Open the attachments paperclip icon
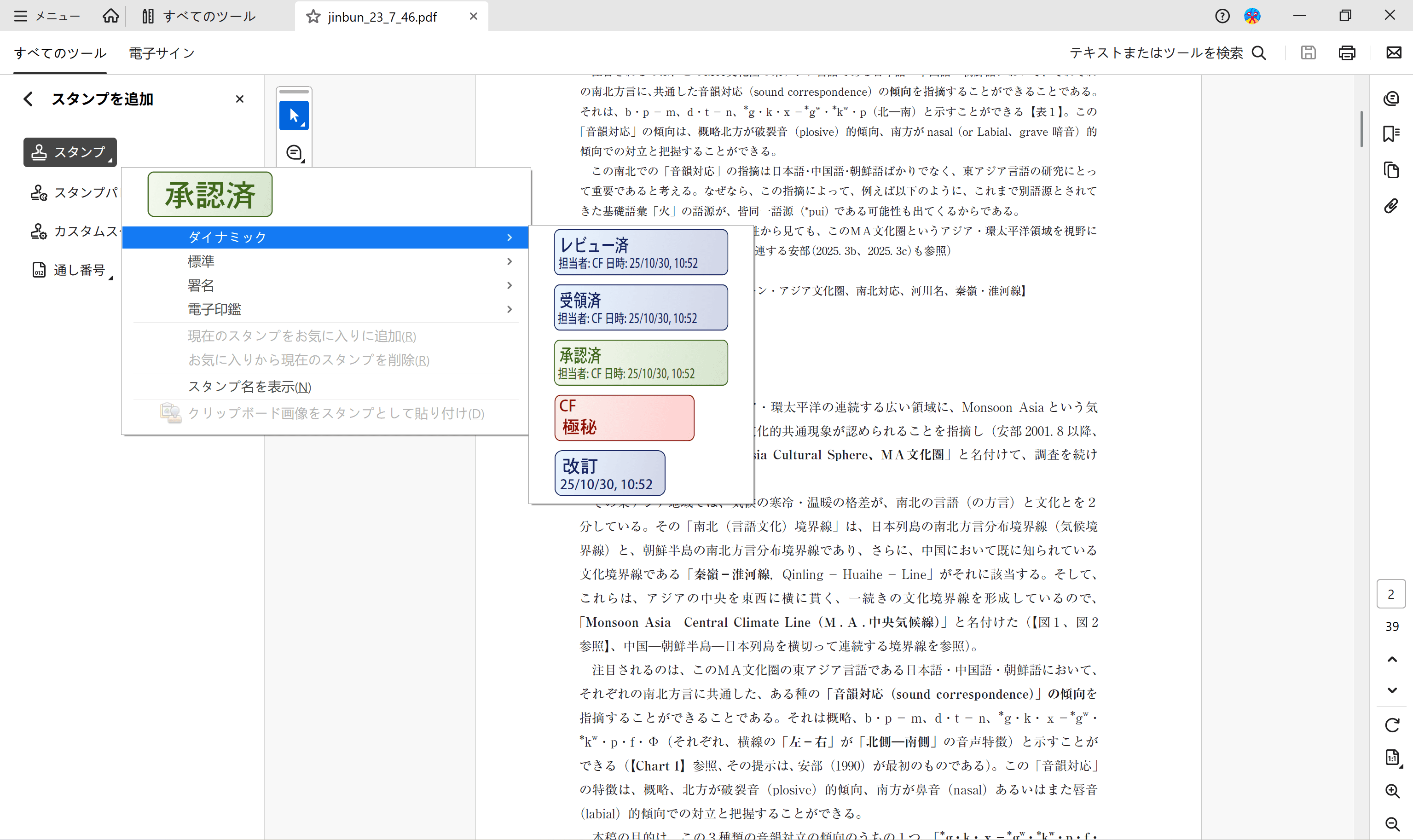This screenshot has height=840, width=1413. (x=1391, y=205)
